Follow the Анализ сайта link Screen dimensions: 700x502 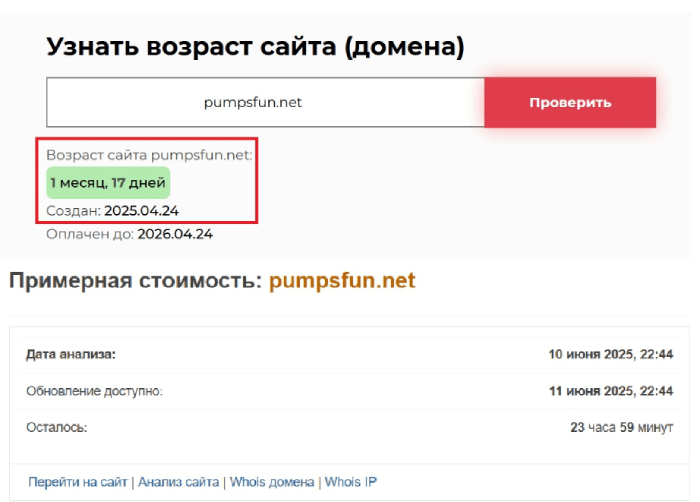tap(180, 482)
